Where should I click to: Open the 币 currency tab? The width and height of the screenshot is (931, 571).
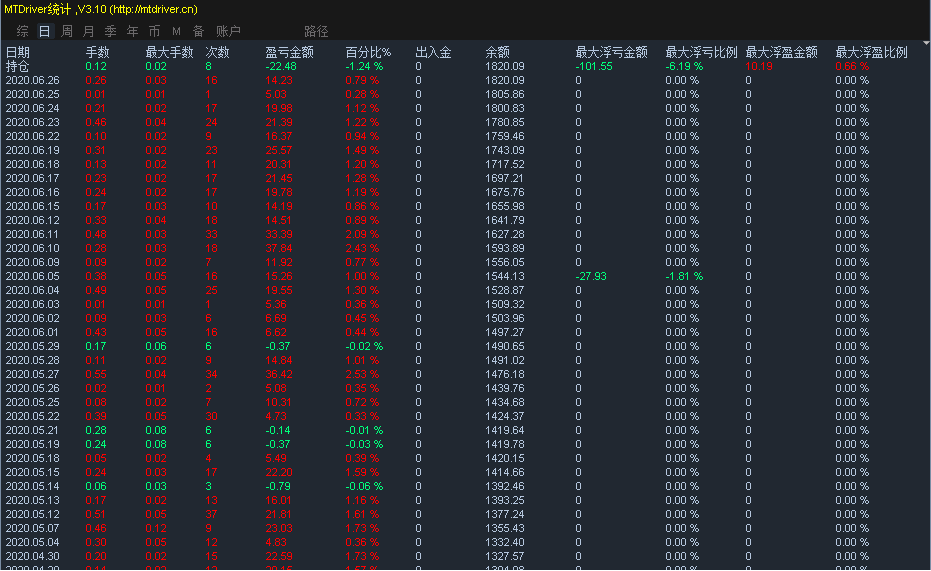tap(154, 31)
